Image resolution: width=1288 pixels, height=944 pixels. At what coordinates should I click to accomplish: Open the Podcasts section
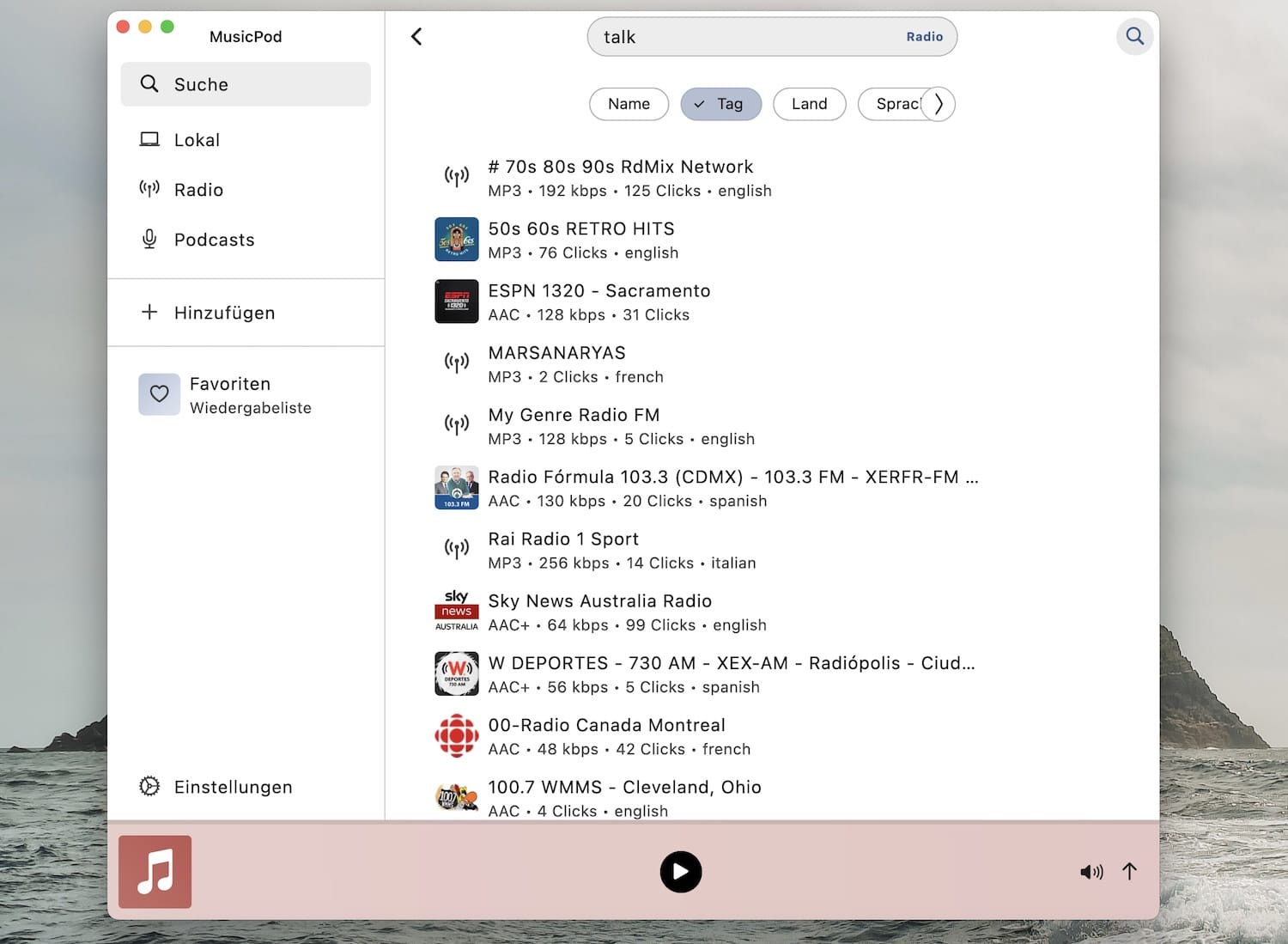[x=246, y=240]
